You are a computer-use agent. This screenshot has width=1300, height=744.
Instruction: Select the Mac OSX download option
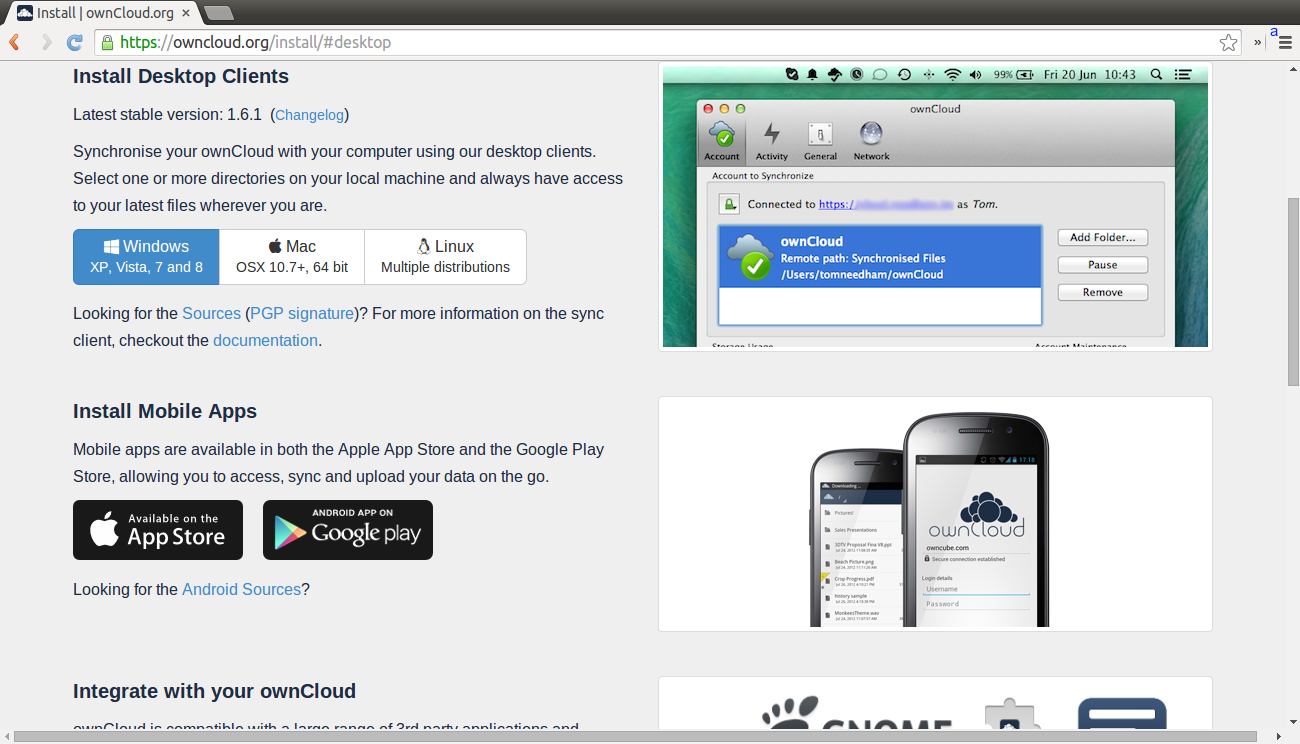[292, 257]
